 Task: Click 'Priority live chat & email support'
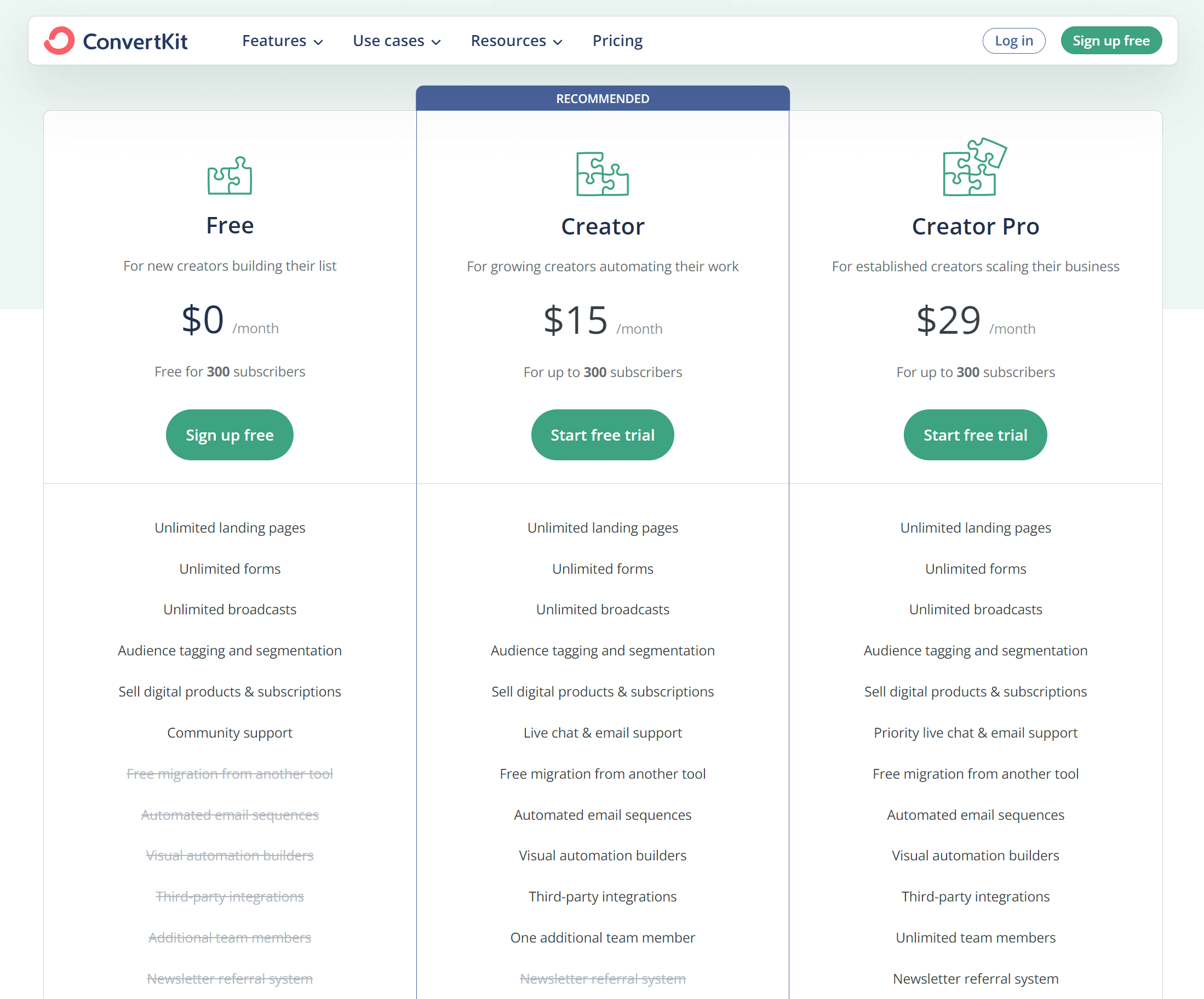[975, 733]
